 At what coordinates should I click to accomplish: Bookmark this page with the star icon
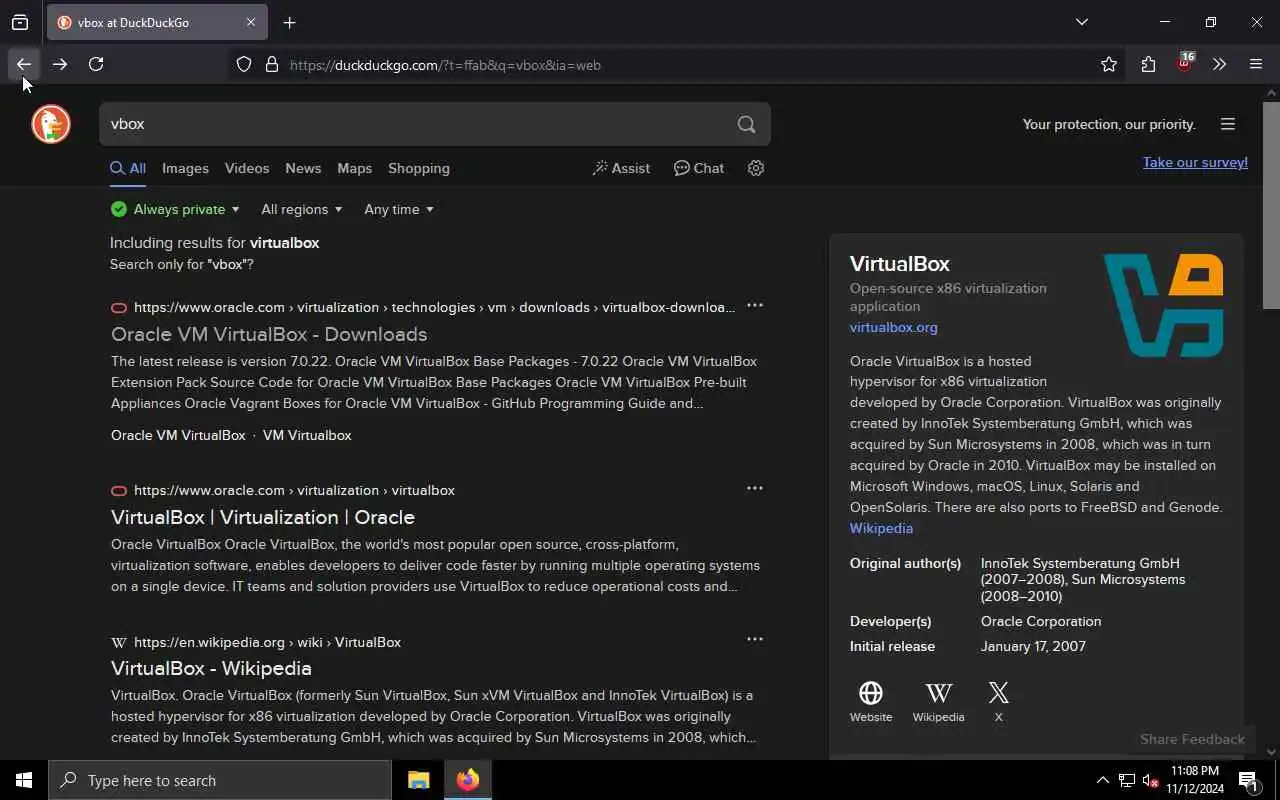coord(1109,65)
